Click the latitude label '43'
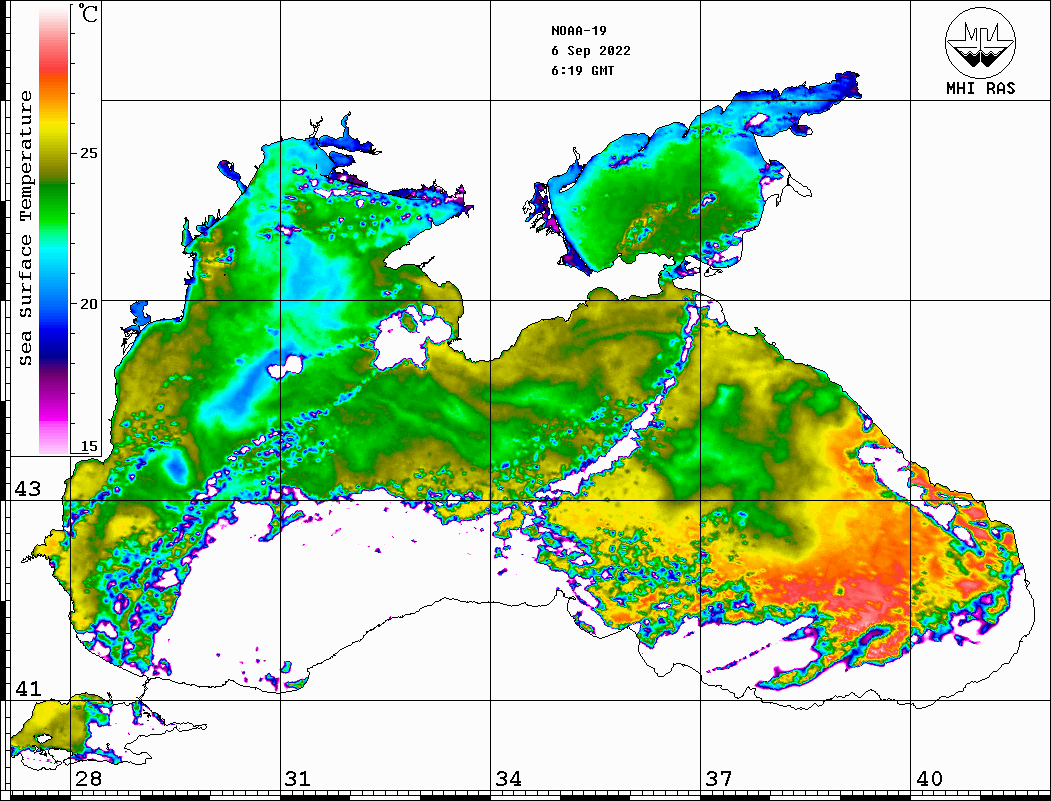The image size is (1051, 801). [x=28, y=489]
